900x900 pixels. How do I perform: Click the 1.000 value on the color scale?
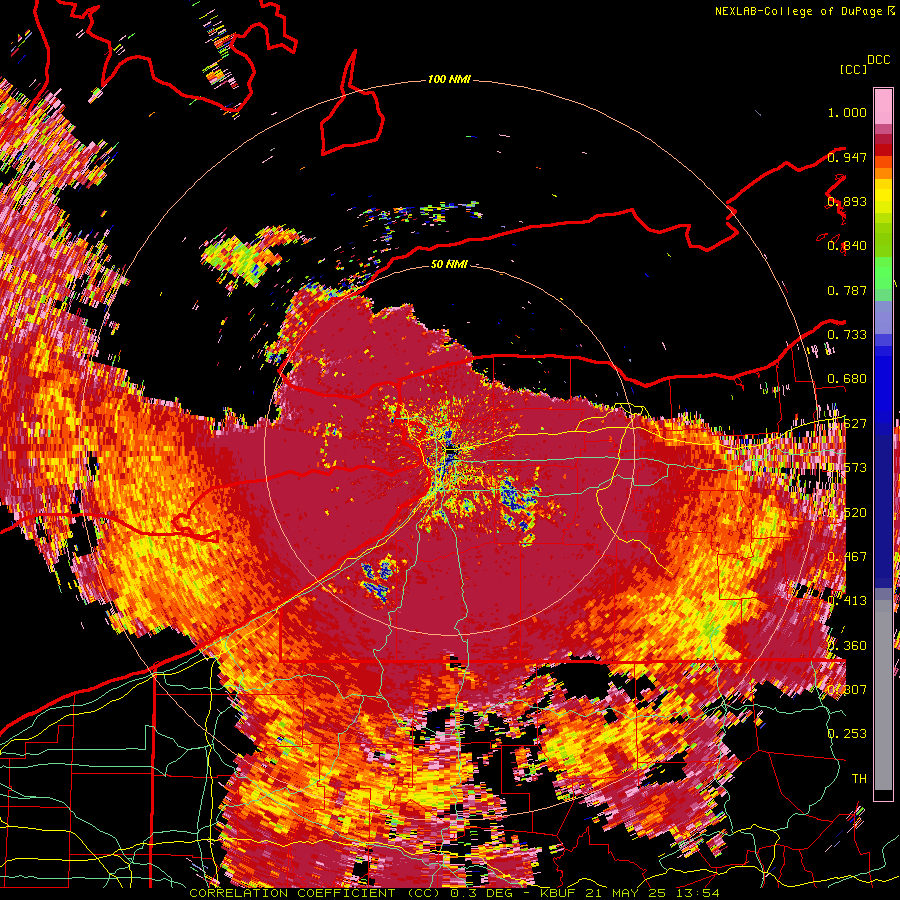[x=847, y=112]
